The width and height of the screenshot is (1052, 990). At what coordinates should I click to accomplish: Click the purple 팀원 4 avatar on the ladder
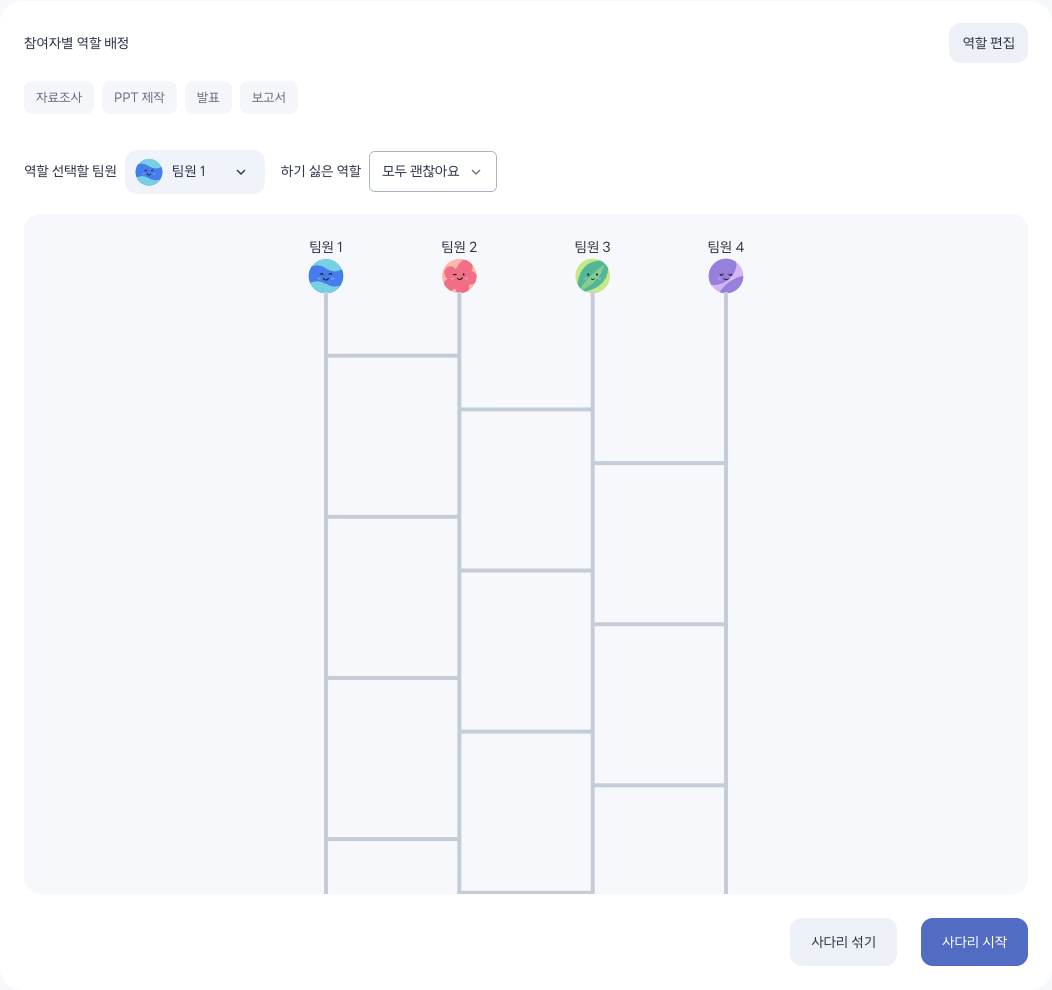point(726,276)
